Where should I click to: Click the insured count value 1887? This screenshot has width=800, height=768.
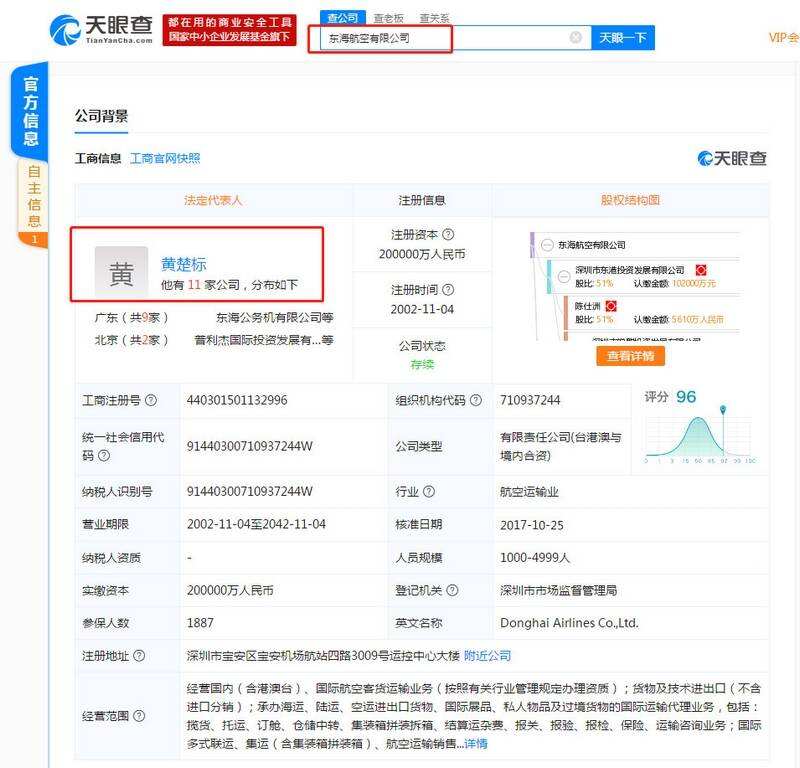200,623
